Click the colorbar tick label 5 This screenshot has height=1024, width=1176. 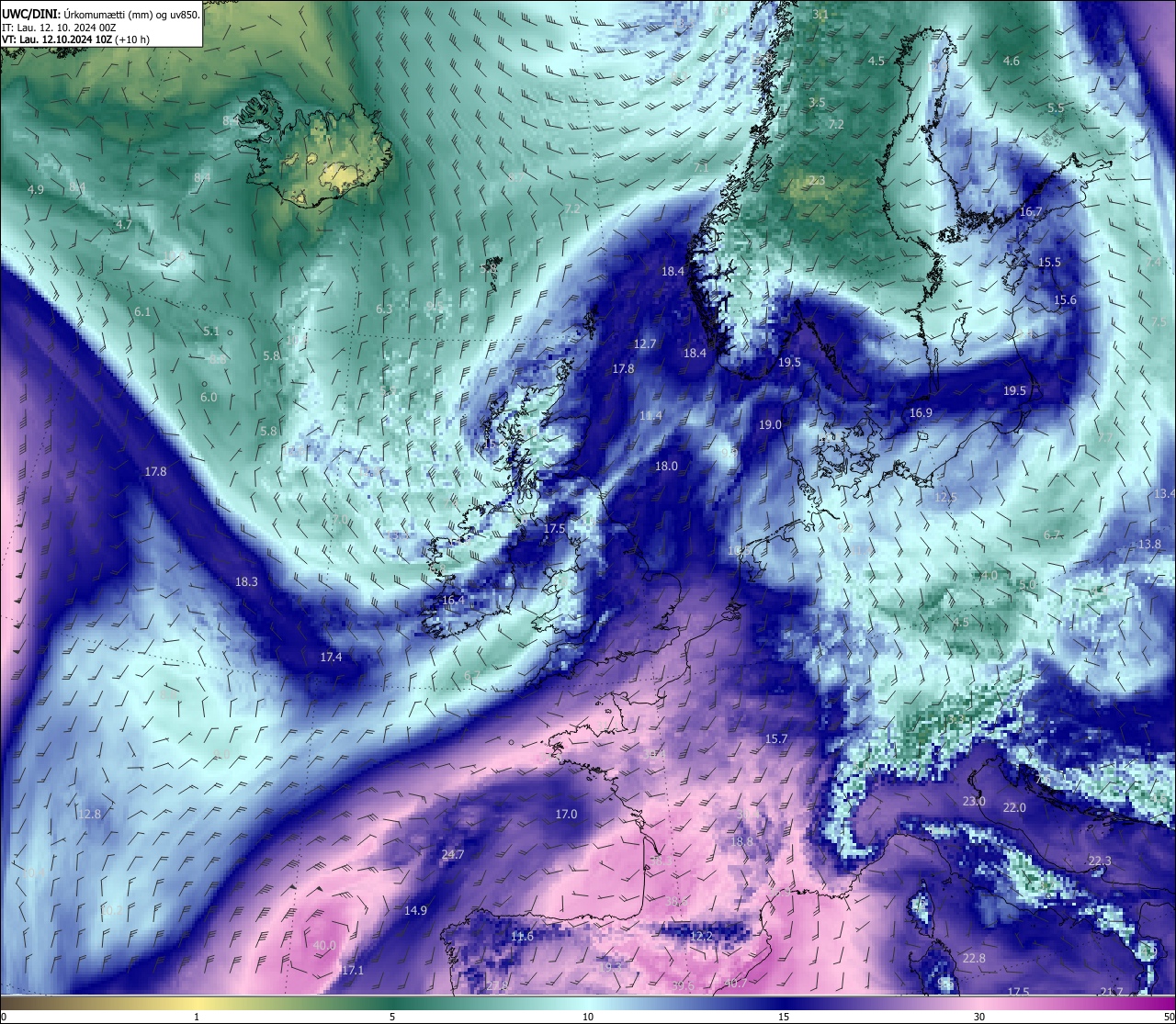click(392, 1017)
